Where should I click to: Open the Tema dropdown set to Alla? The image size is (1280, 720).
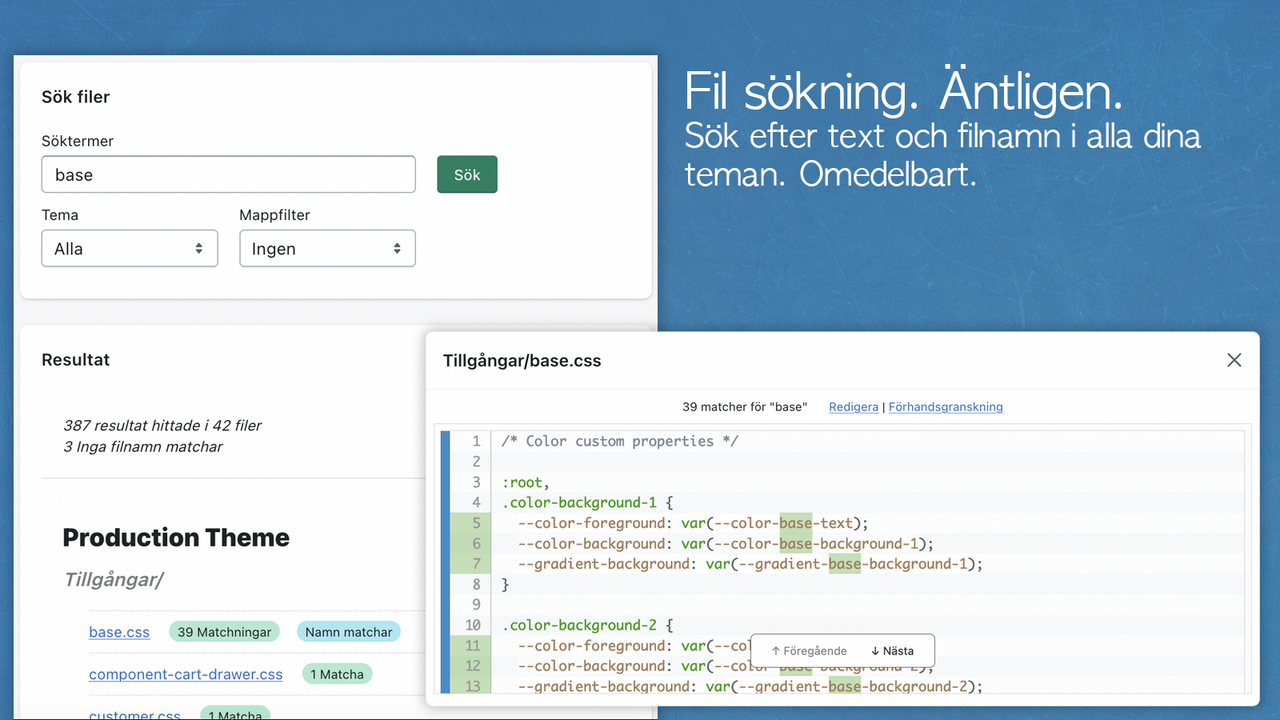click(129, 248)
